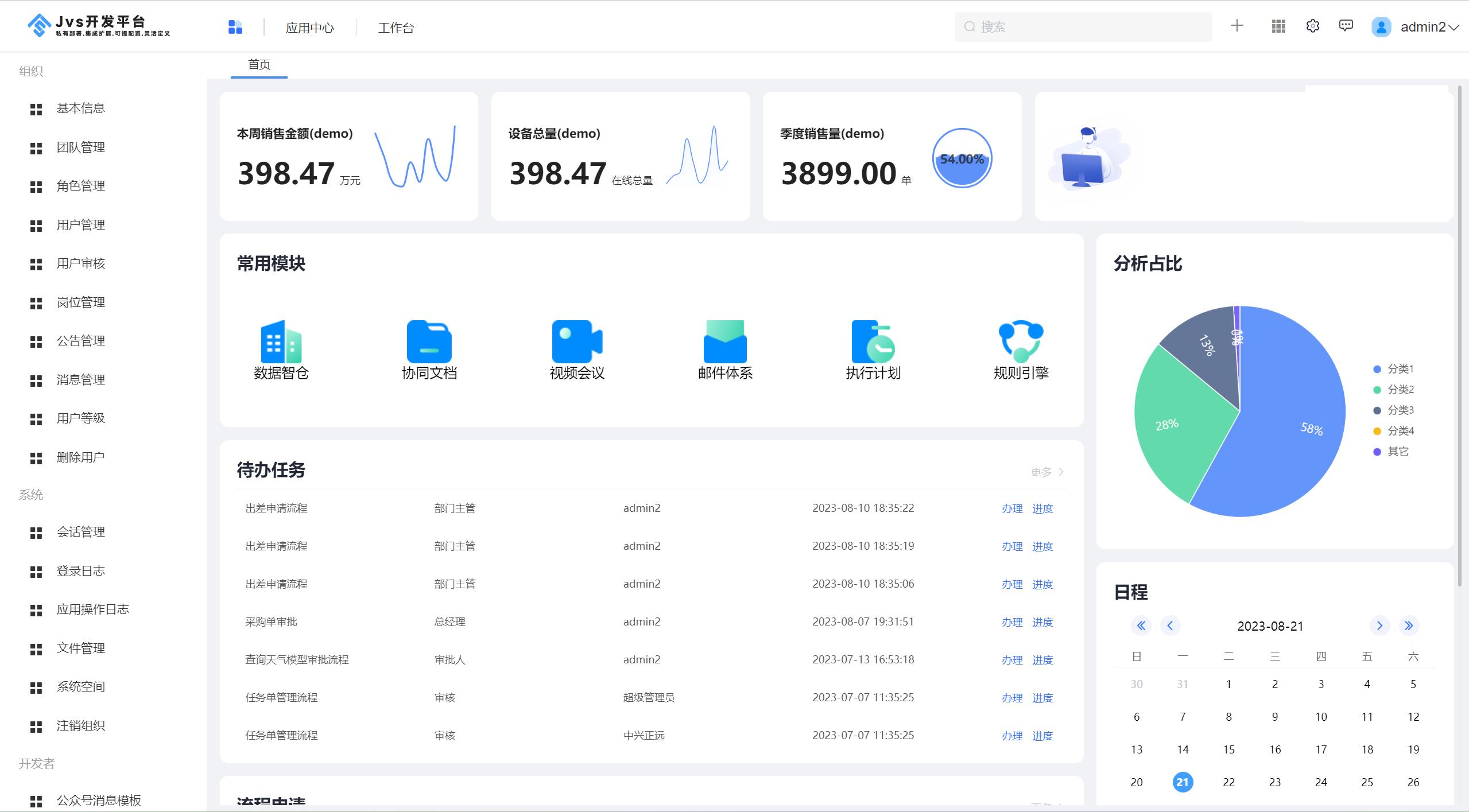Jump to previous year in calendar
Screen dimensions: 1469x812
click(1141, 625)
